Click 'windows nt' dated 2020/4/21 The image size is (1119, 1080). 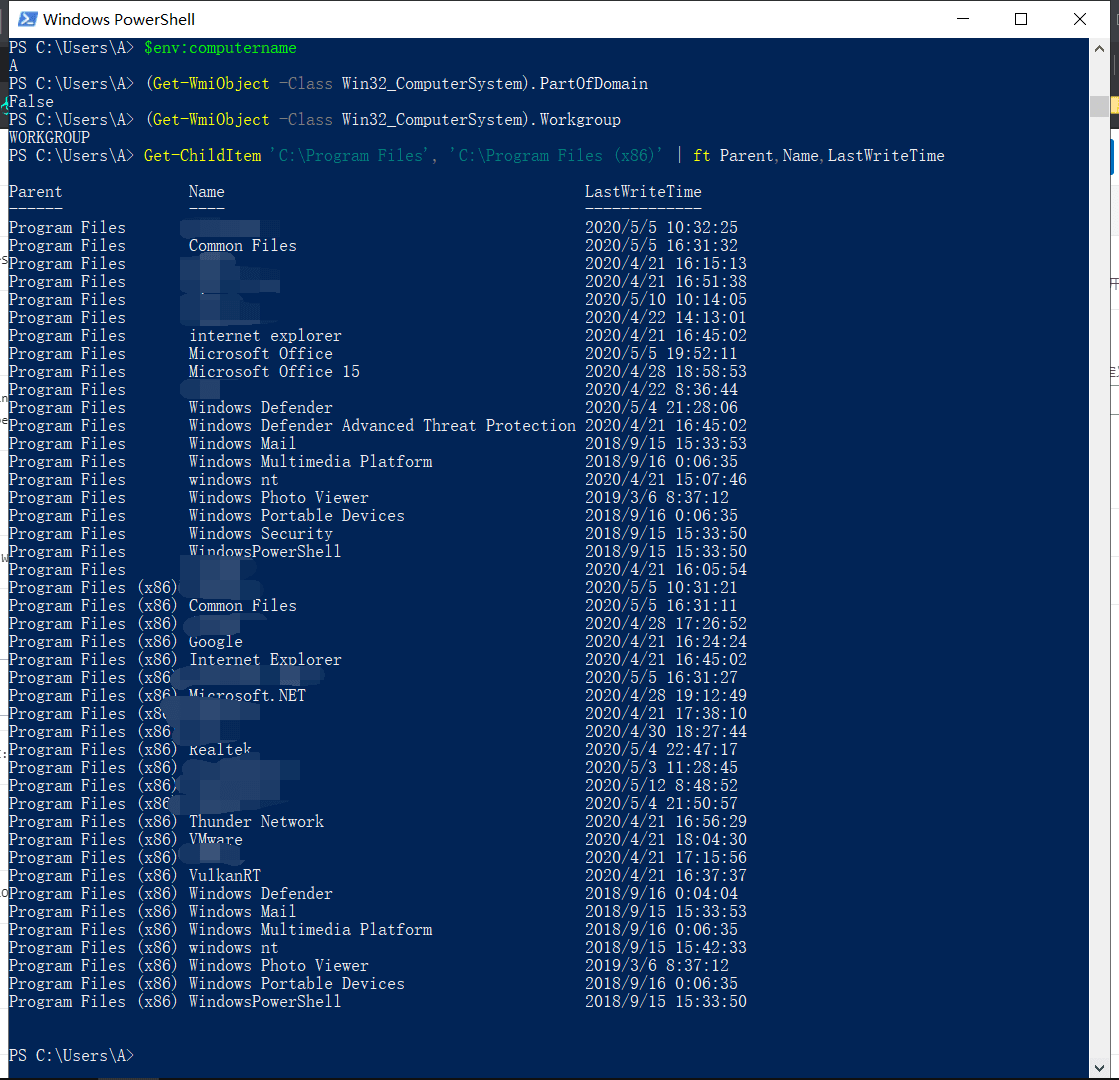pos(233,480)
